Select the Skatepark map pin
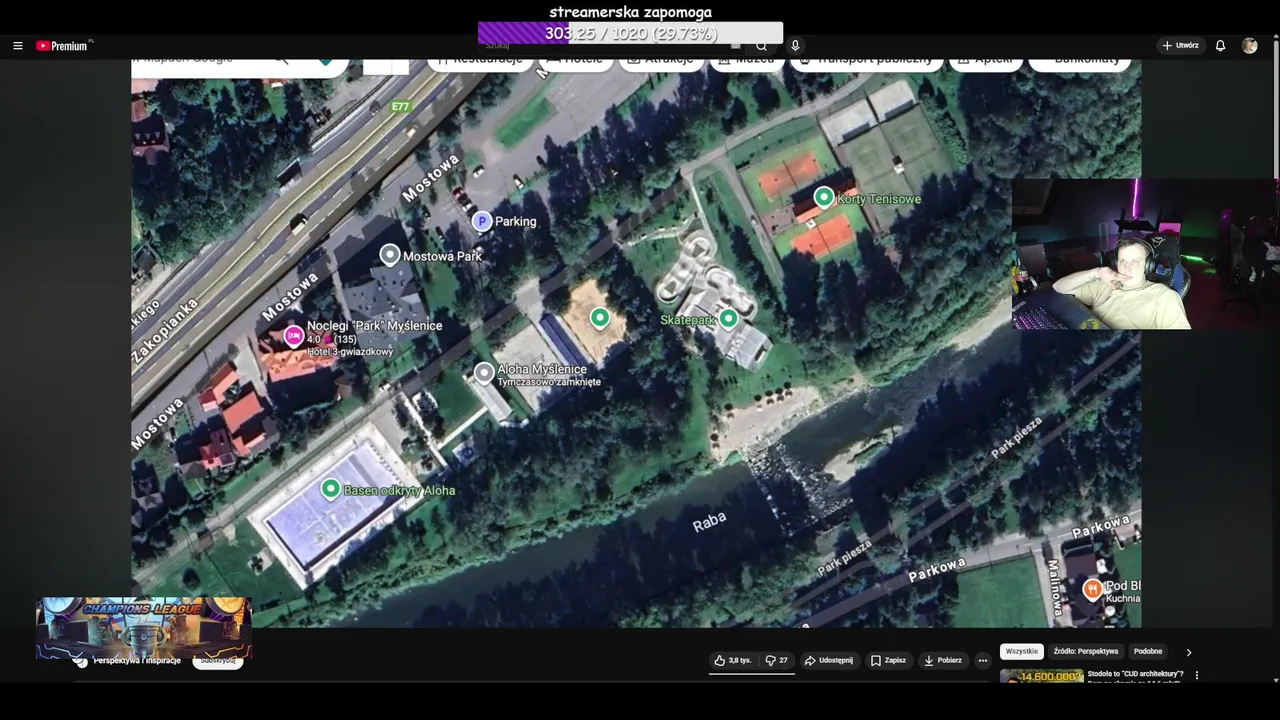 click(728, 319)
